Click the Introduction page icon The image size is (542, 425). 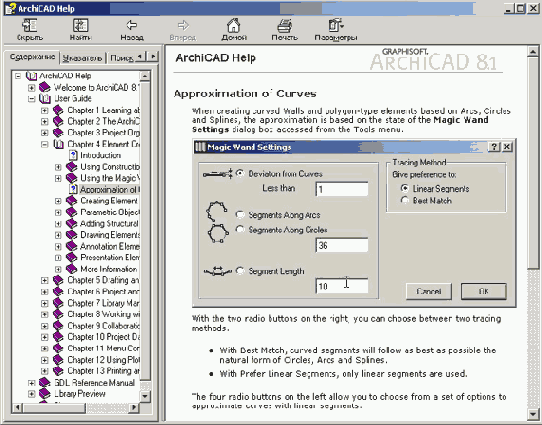click(x=73, y=155)
